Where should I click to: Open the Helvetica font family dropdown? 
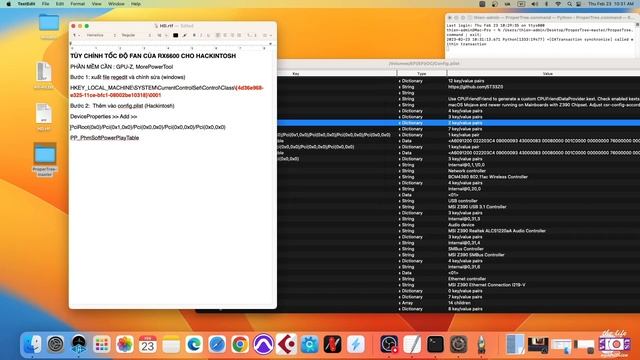pos(100,36)
